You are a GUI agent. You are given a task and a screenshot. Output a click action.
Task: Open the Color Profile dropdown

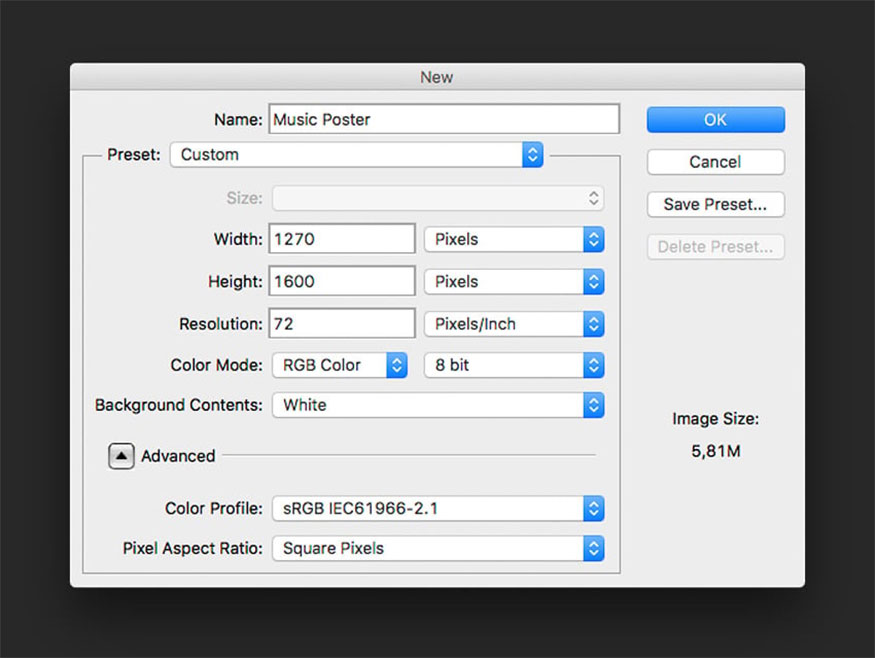(x=438, y=508)
